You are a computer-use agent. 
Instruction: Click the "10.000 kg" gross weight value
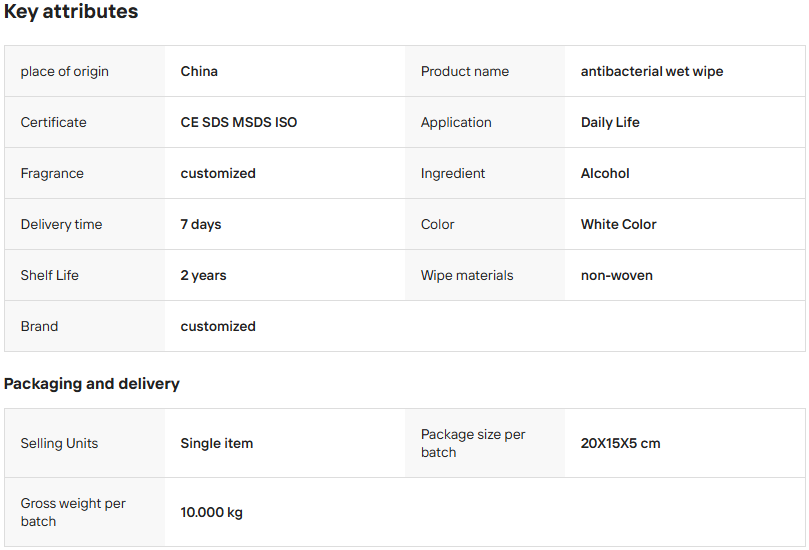pos(211,512)
